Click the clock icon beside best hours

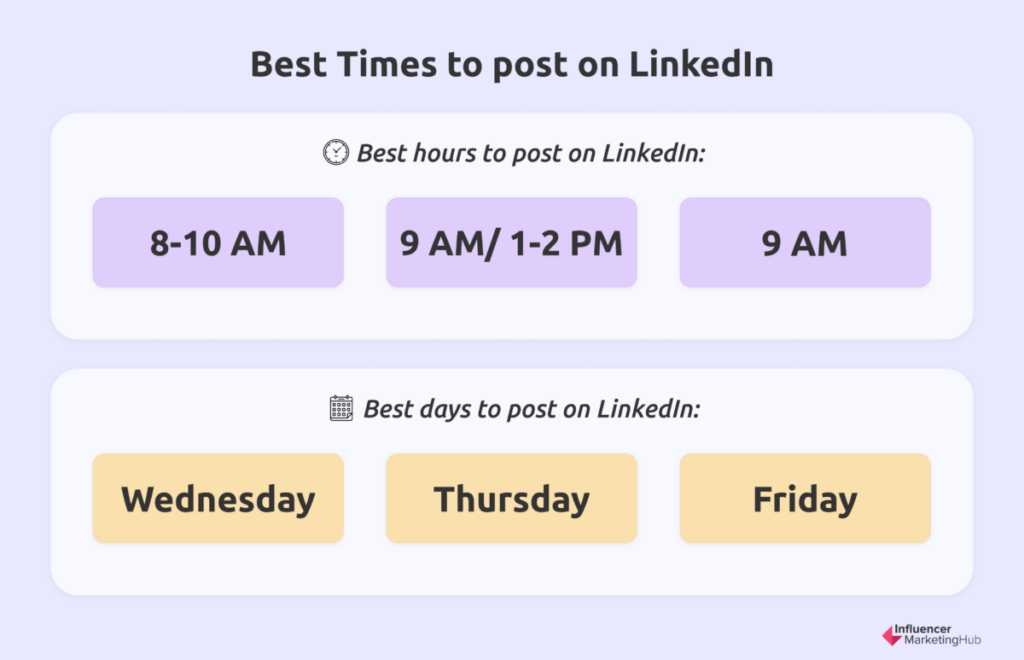tap(336, 152)
